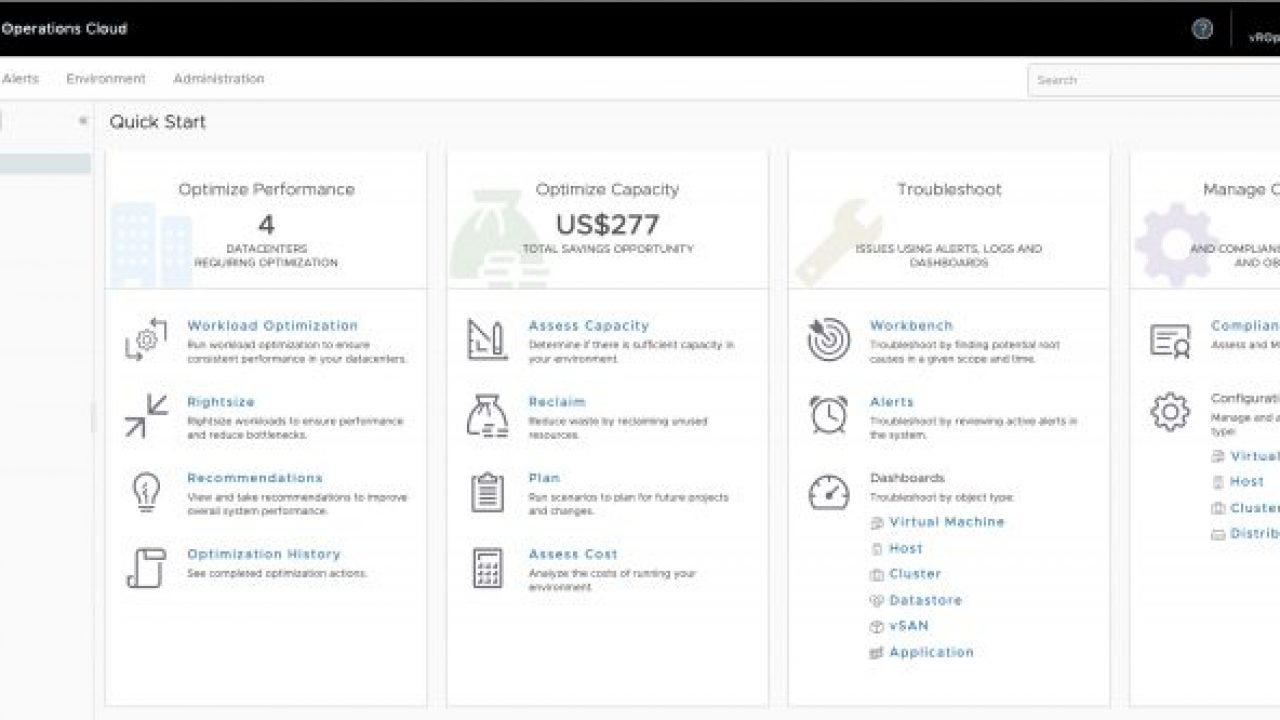Select the highlighted item in the left sidebar
The image size is (1280, 720).
(45, 164)
